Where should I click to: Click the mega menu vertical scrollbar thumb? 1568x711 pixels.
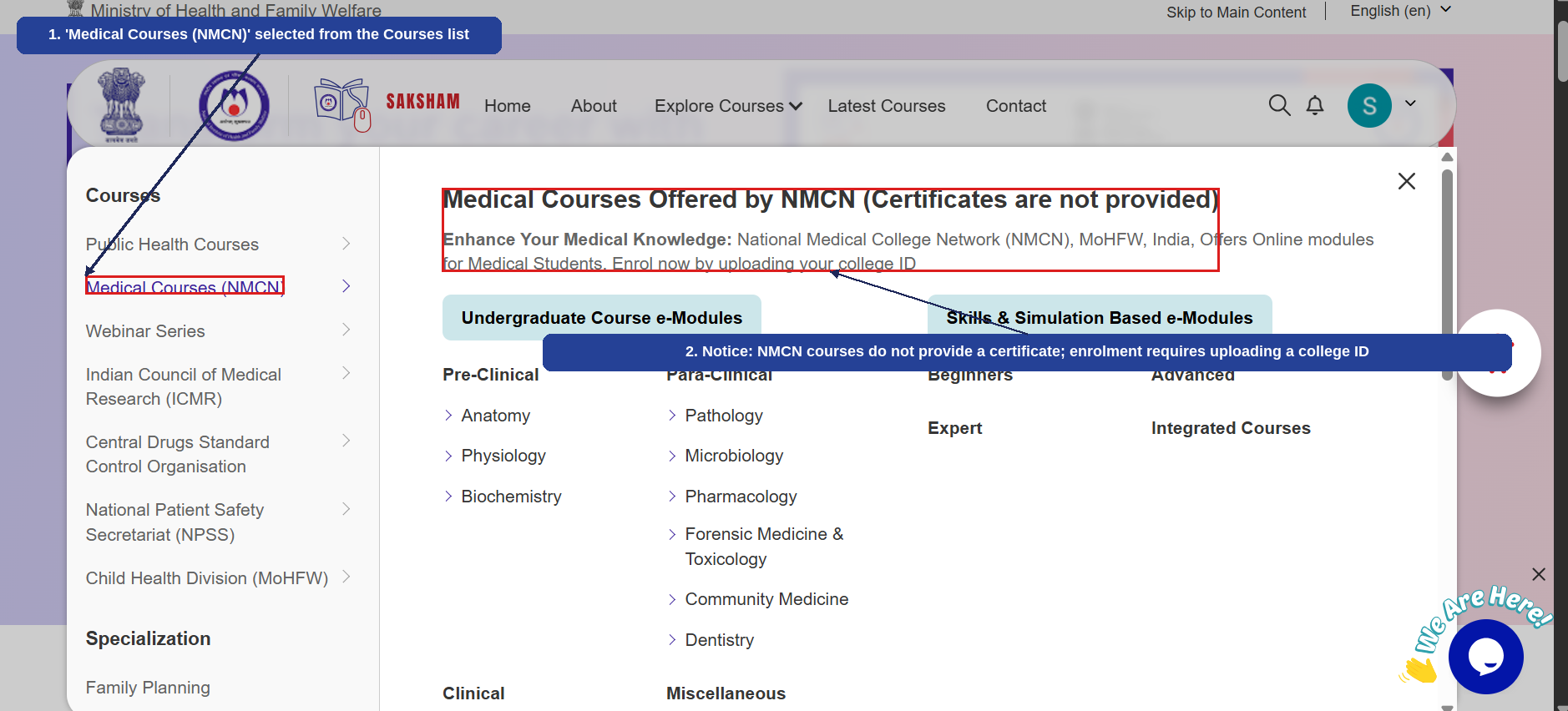(x=1448, y=275)
